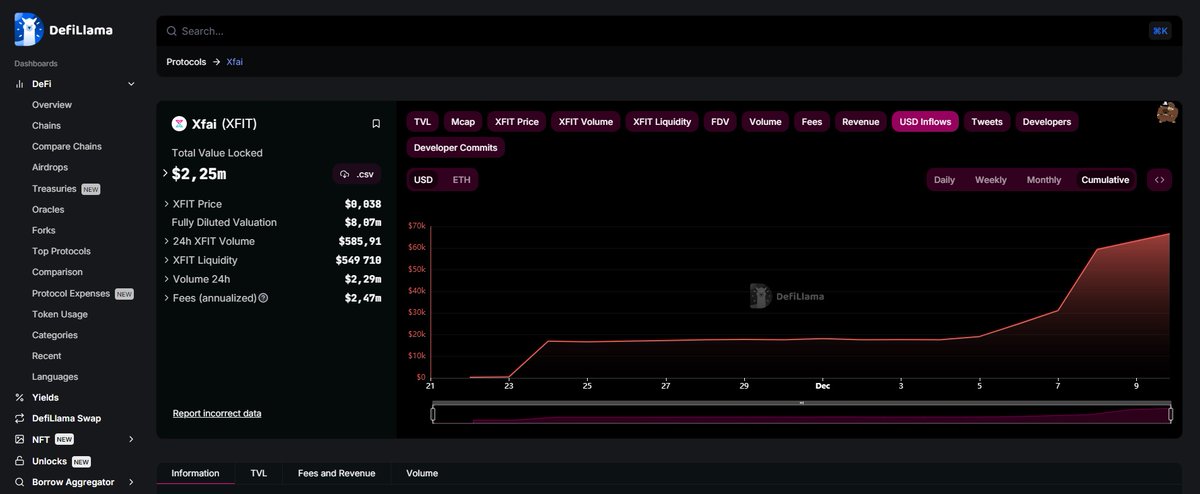Click the DefiLlama logo
This screenshot has width=1200, height=494.
pyautogui.click(x=64, y=30)
